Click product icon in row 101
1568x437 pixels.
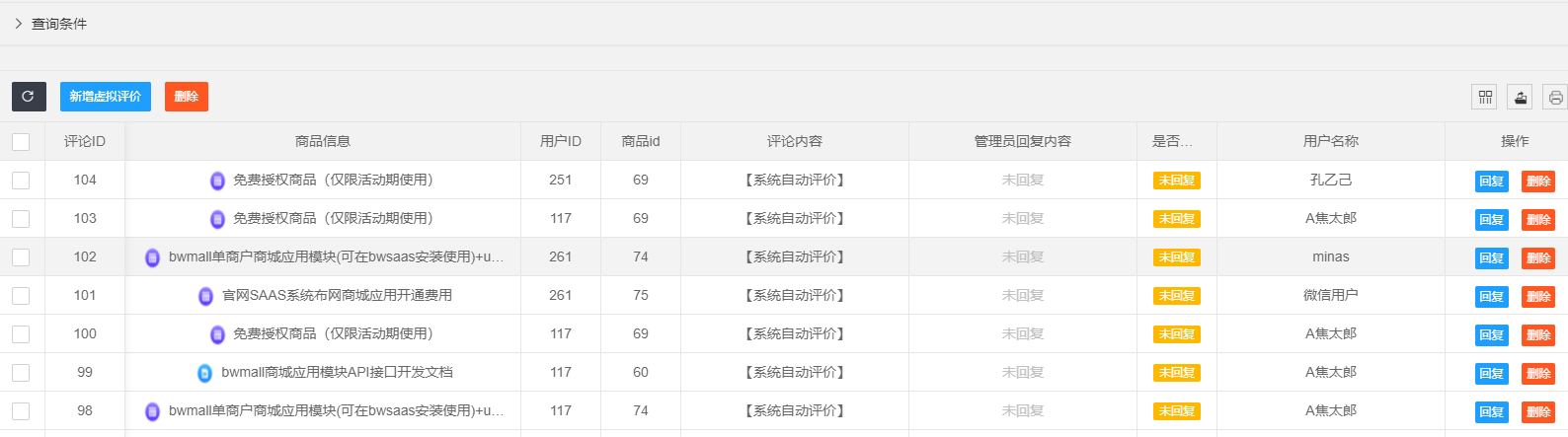point(205,296)
